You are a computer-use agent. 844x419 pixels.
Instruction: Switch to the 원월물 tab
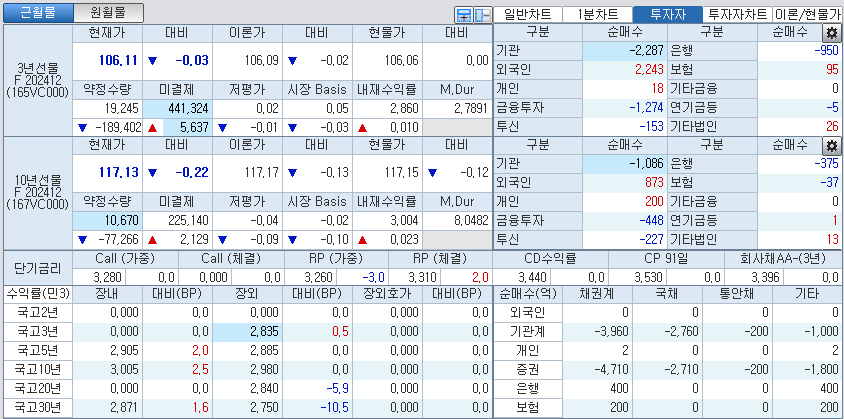click(108, 13)
